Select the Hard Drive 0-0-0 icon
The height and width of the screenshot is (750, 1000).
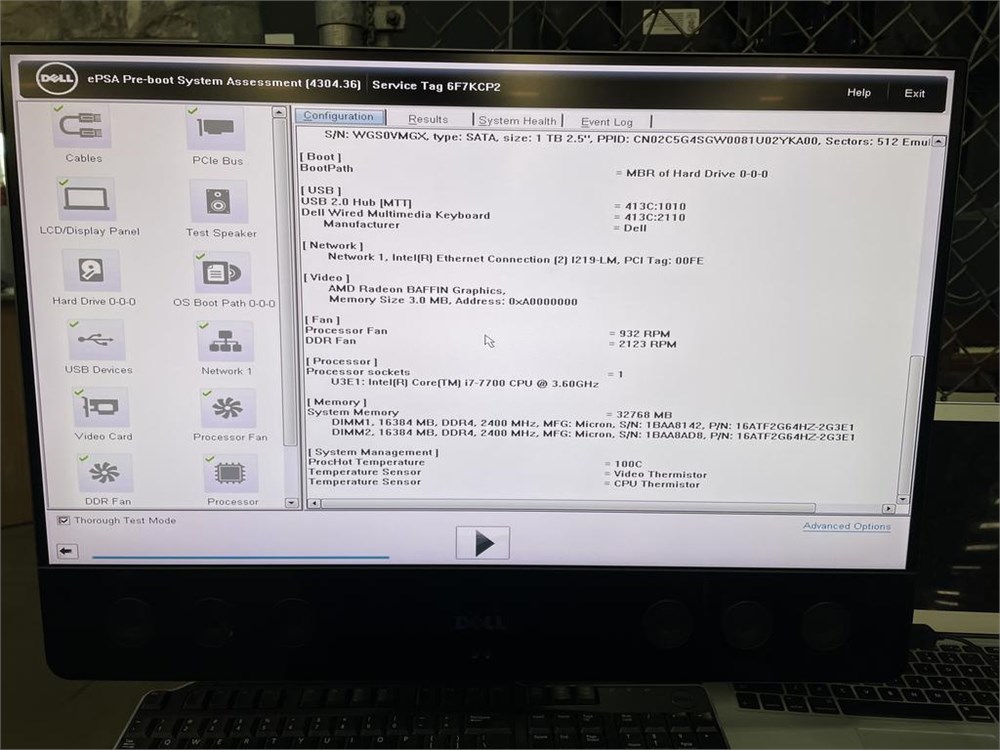point(91,270)
